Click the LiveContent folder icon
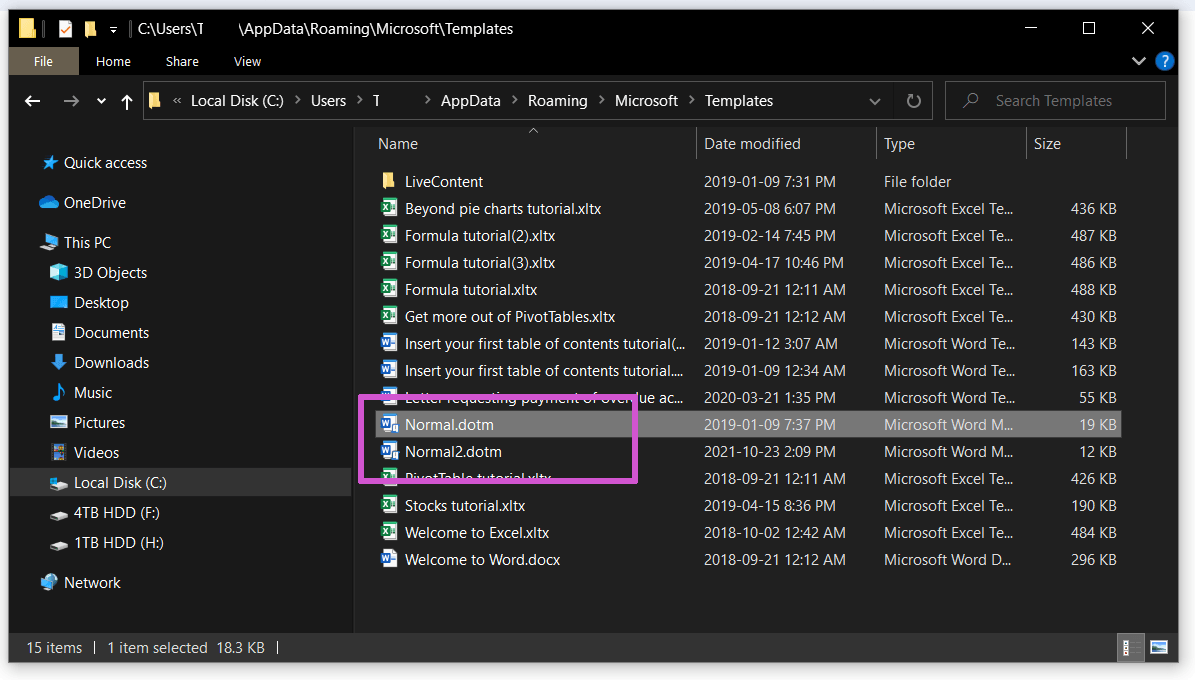Image resolution: width=1195 pixels, height=680 pixels. coord(389,181)
